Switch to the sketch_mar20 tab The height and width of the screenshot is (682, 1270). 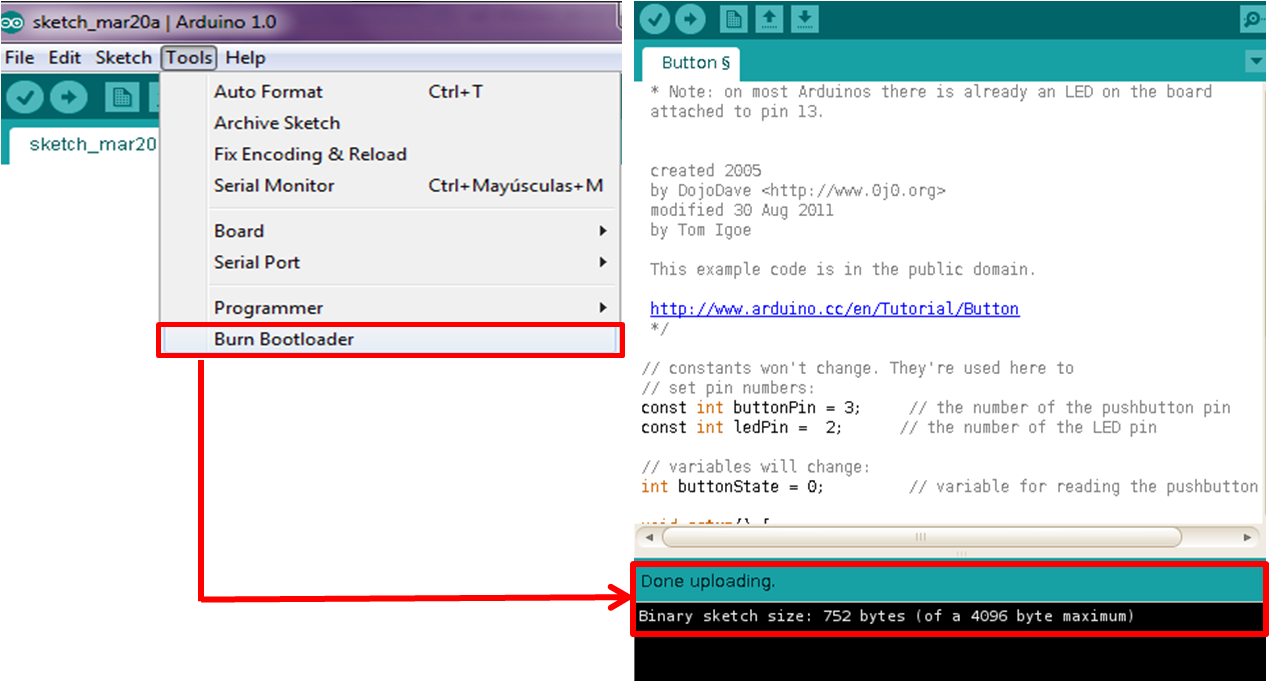(85, 145)
